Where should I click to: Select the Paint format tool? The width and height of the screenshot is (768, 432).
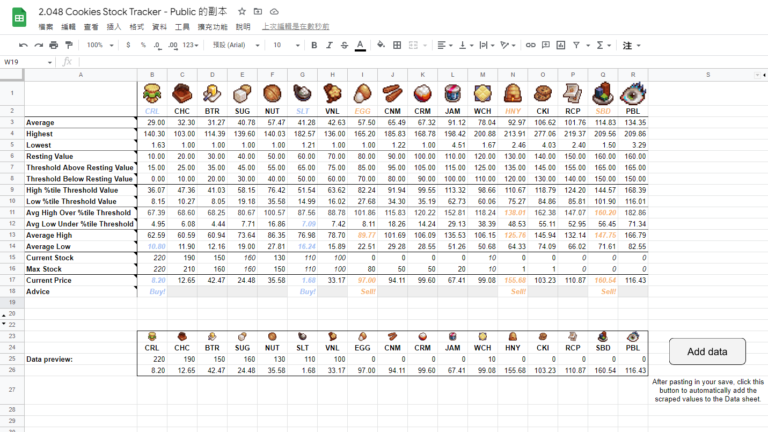click(69, 45)
